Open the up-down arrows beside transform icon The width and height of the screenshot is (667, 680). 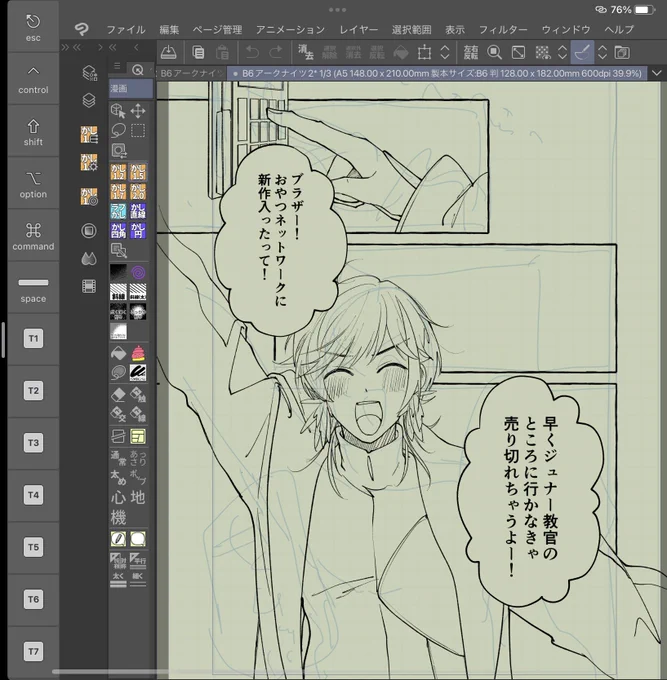point(445,52)
